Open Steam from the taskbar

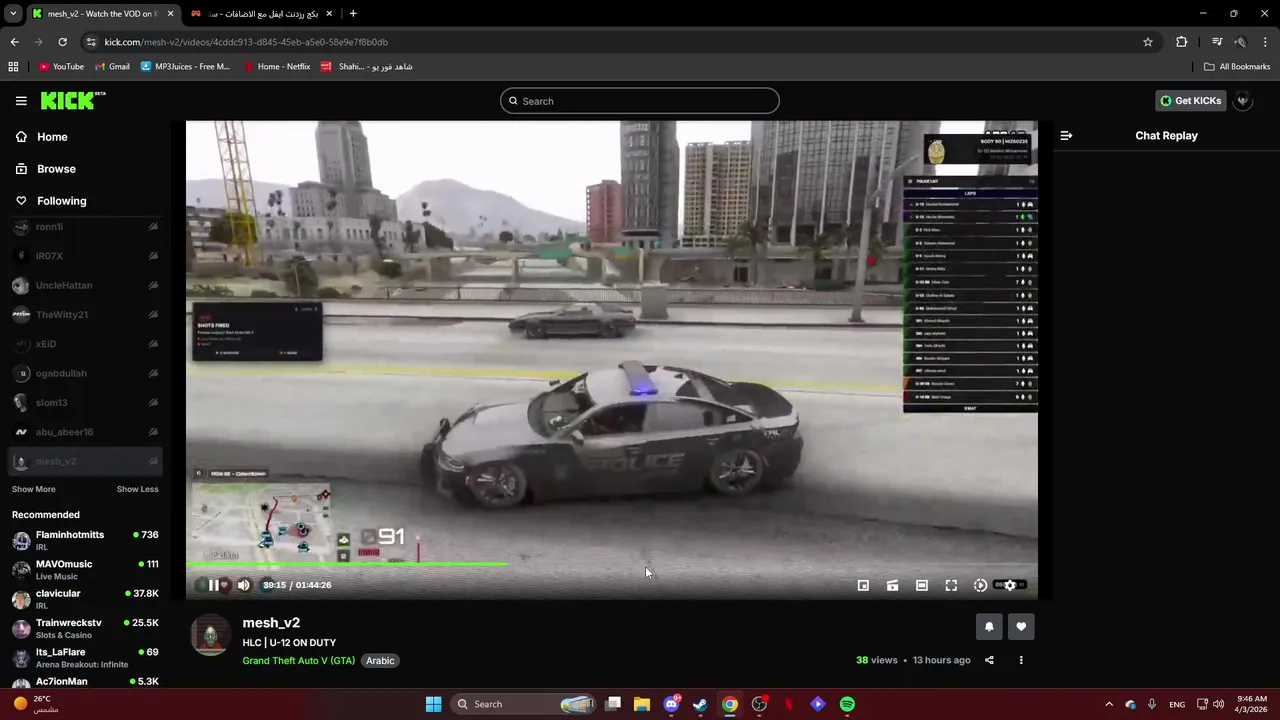point(700,704)
